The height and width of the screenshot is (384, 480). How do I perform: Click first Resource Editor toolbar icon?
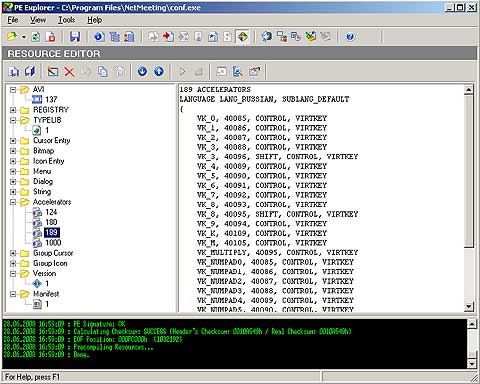[x=14, y=71]
